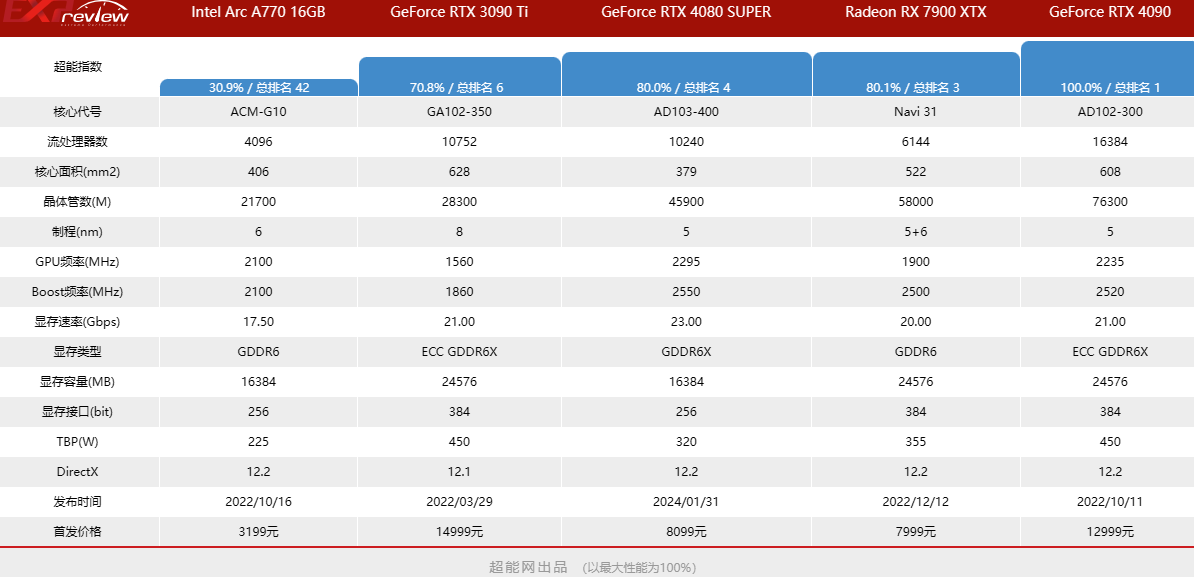
Task: Select the 80.0% rank 4 performance bar
Action: 686,75
